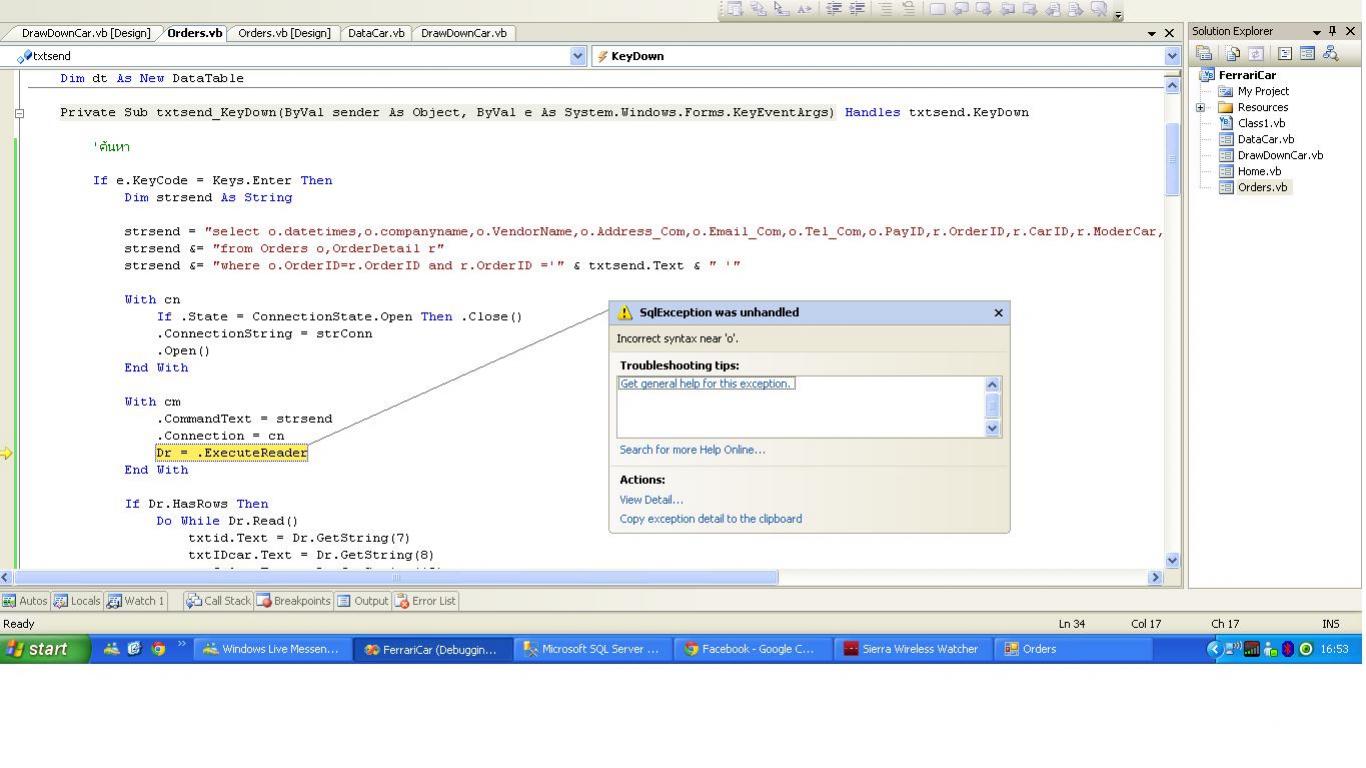This screenshot has height=768, width=1366.
Task: Open the Call Stack window tab
Action: [218, 601]
